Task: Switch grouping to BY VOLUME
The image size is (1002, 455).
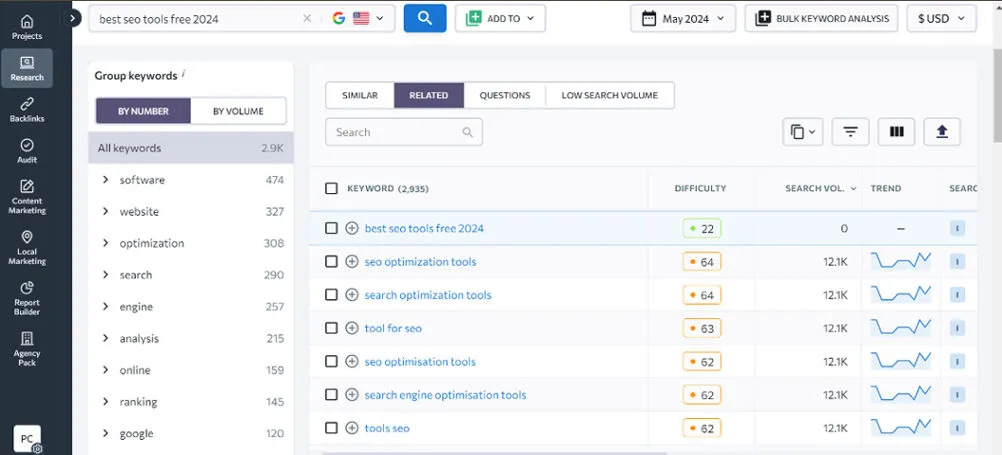Action: [x=238, y=111]
